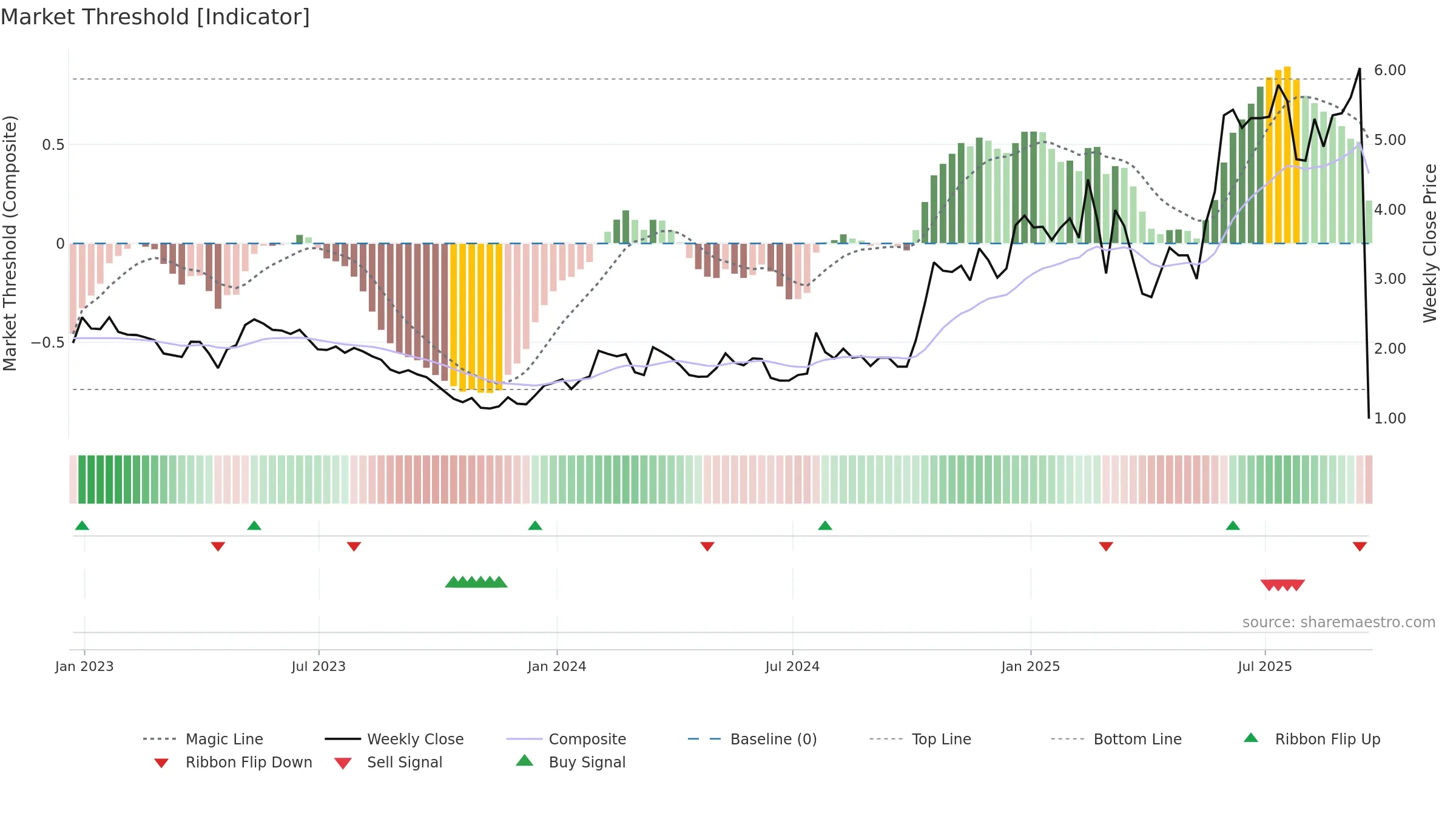Click the Jan 2024 x-axis label

[x=557, y=667]
